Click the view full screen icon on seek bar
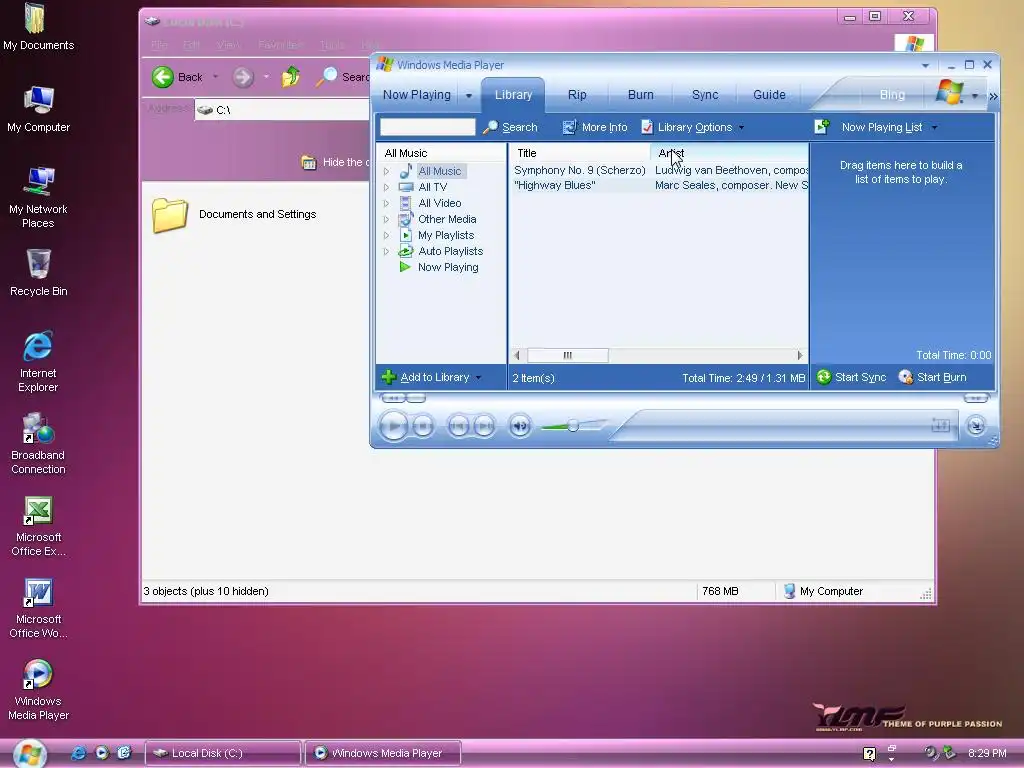 pos(940,426)
